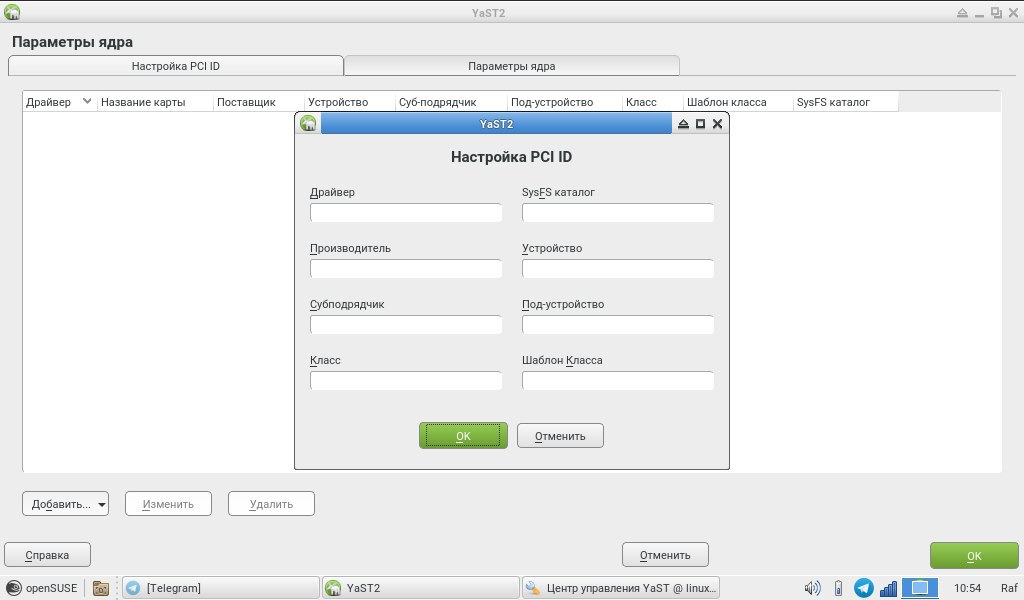Focus the Класс input field
The image size is (1024, 600).
pyautogui.click(x=406, y=381)
